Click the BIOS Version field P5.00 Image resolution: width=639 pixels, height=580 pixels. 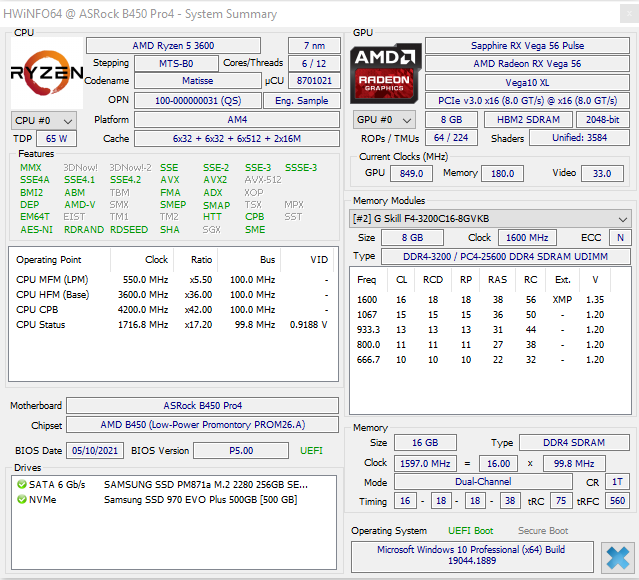[241, 451]
